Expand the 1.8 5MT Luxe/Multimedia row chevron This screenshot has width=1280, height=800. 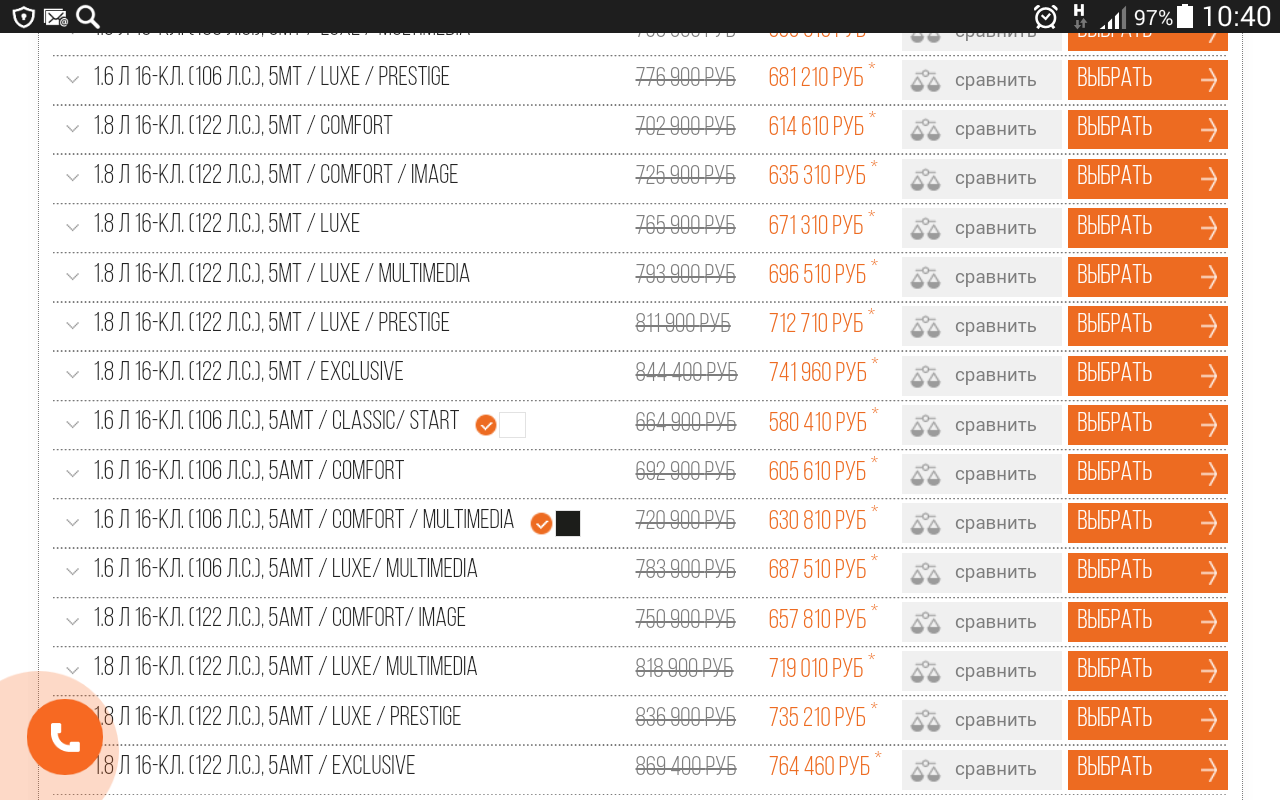pos(72,276)
